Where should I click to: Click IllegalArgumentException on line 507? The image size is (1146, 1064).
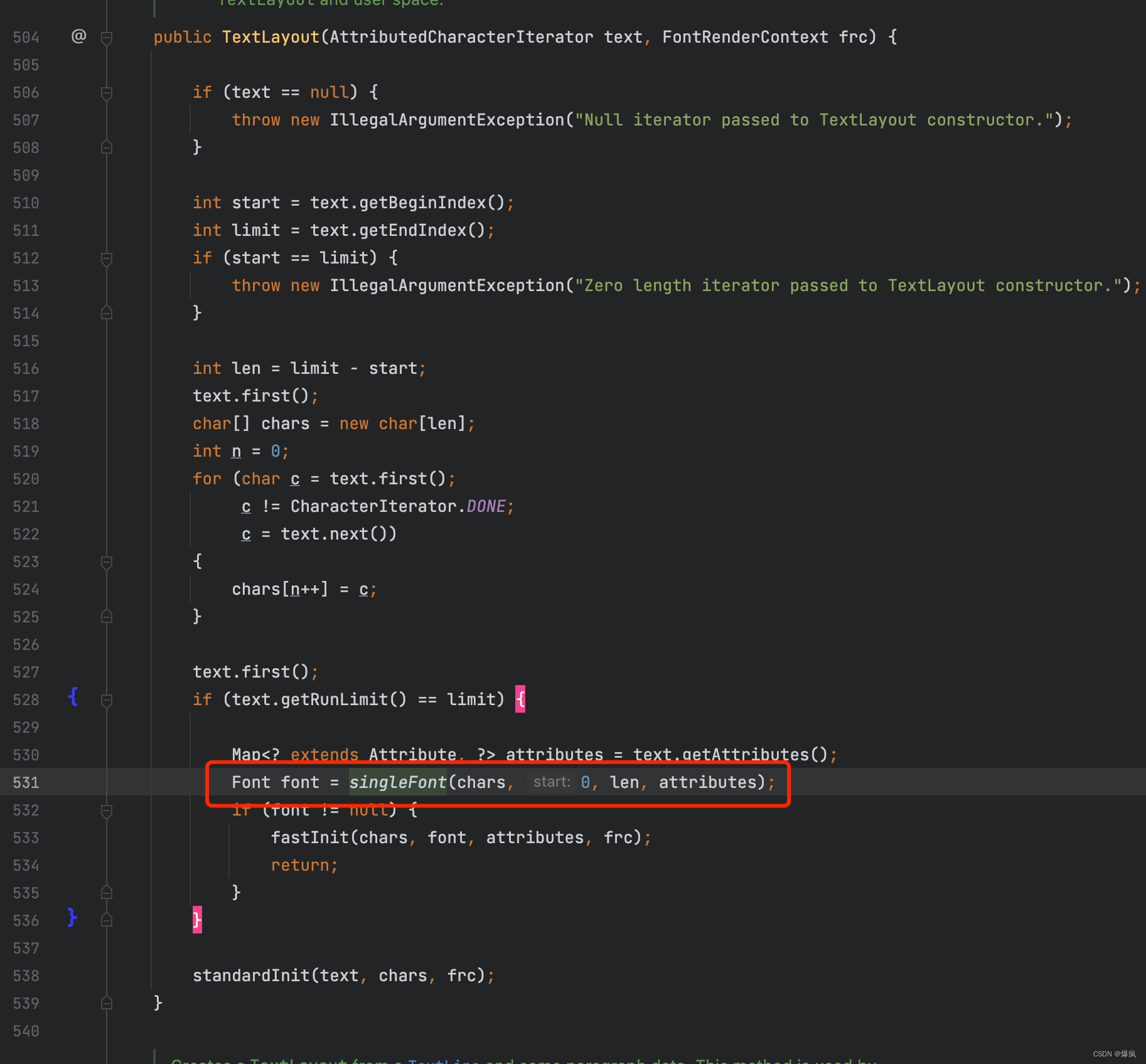[447, 120]
